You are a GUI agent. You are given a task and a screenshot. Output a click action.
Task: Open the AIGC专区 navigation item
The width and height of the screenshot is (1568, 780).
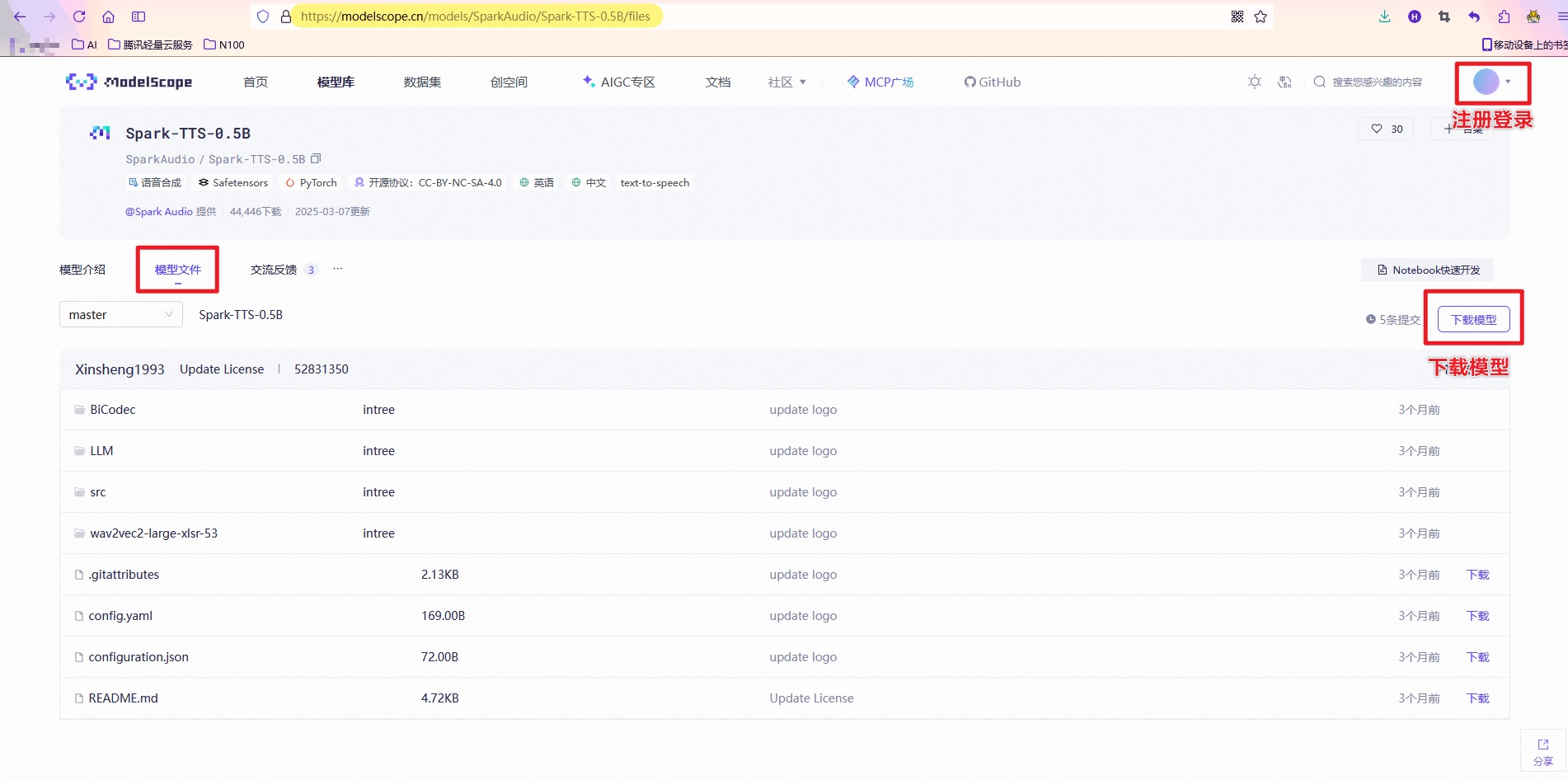pos(618,82)
